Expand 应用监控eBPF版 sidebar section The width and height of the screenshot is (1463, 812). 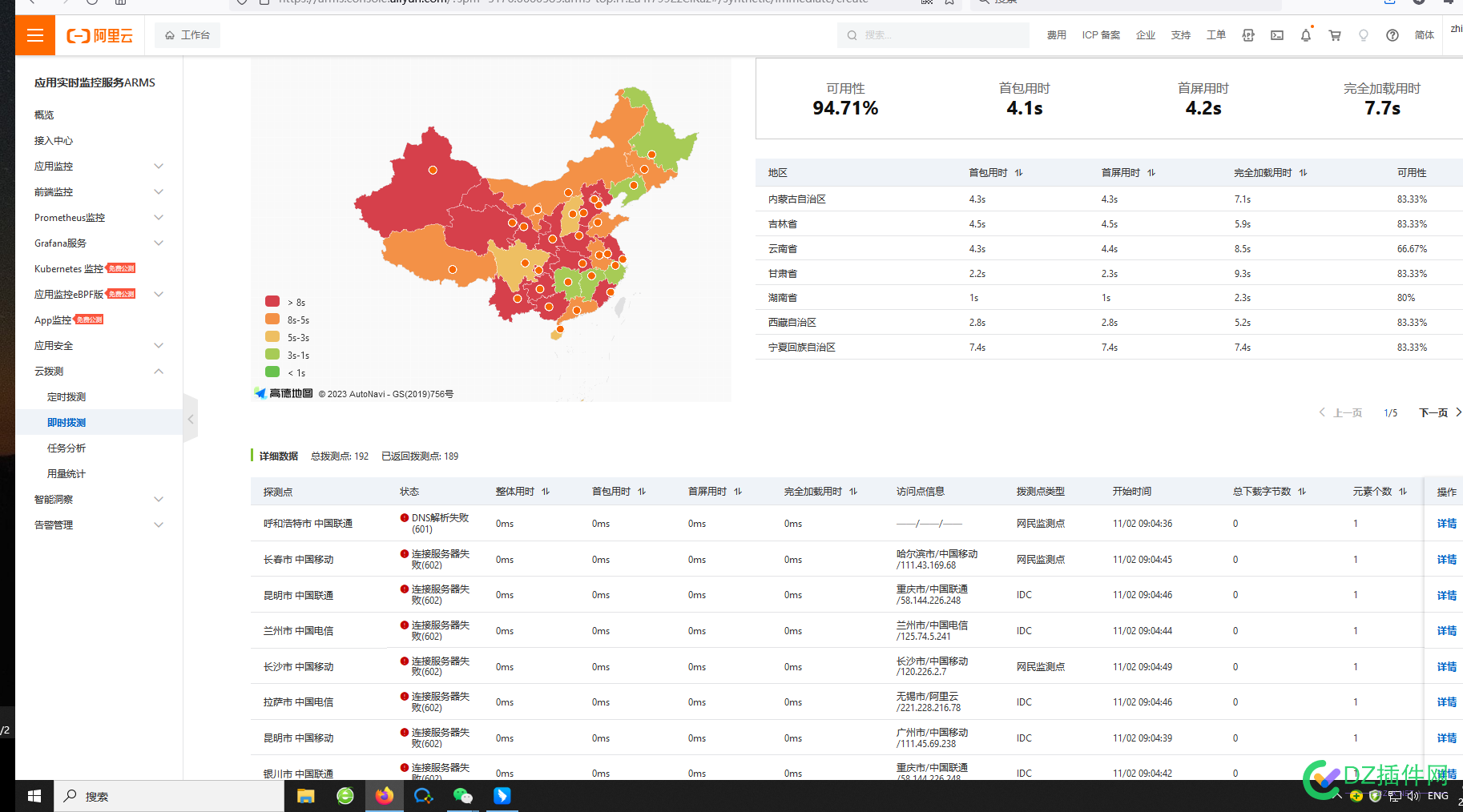[x=99, y=294]
